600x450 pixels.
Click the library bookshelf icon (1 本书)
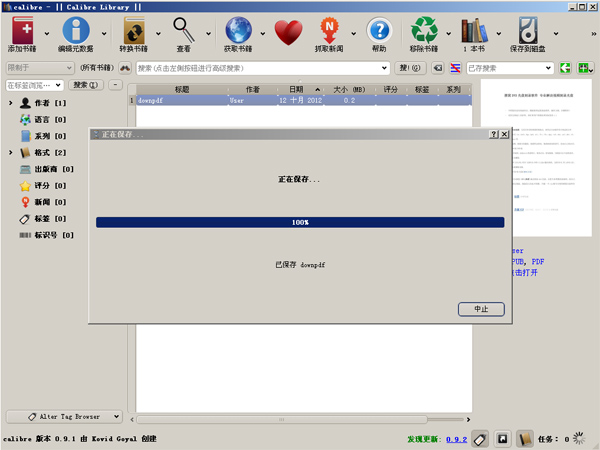point(474,31)
